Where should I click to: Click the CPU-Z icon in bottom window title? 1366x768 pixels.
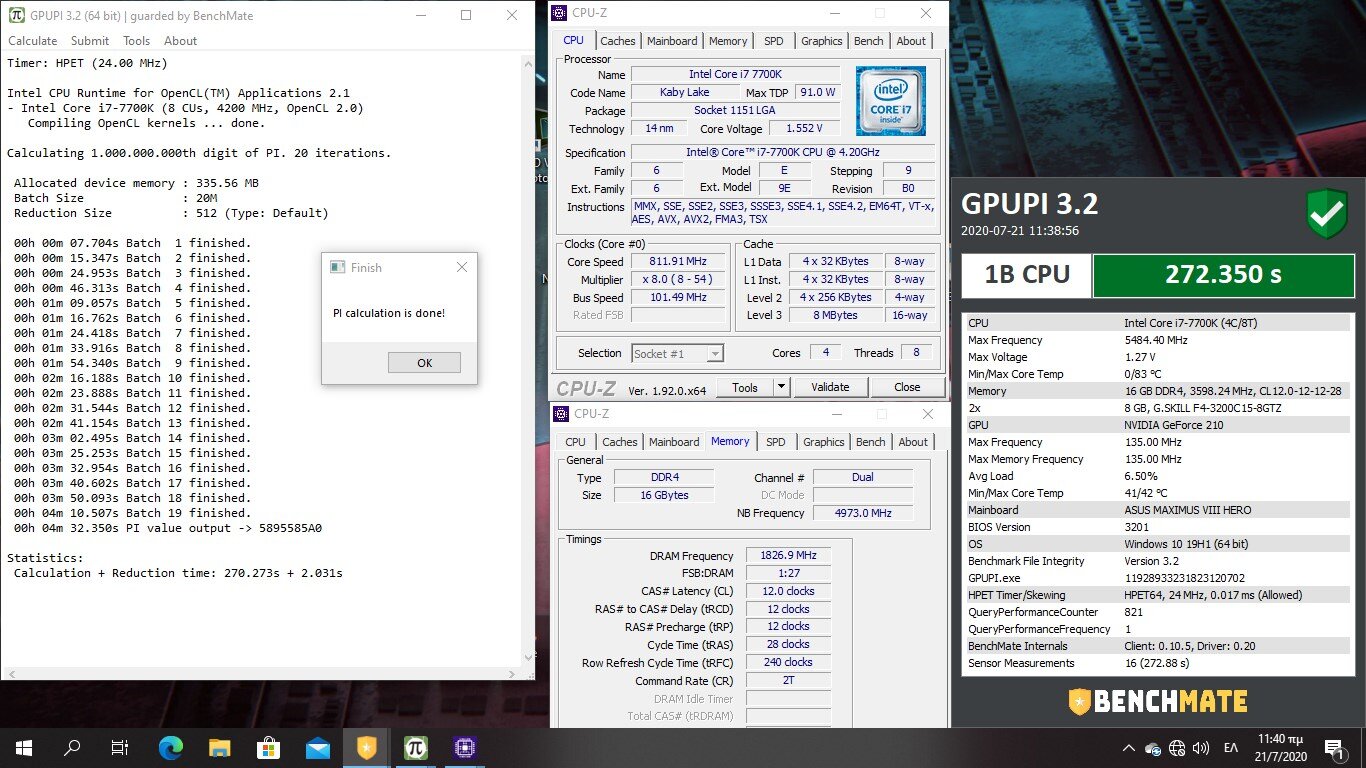560,414
